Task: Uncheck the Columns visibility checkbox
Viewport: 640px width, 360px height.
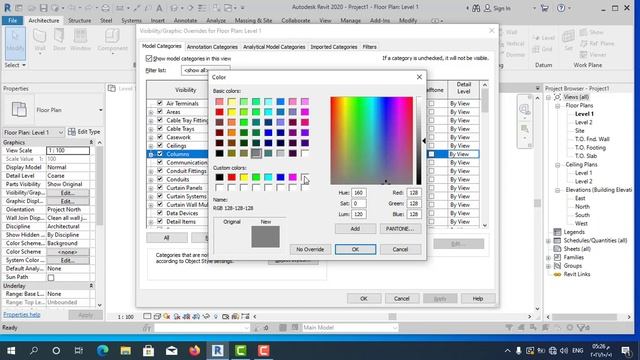Action: point(160,154)
